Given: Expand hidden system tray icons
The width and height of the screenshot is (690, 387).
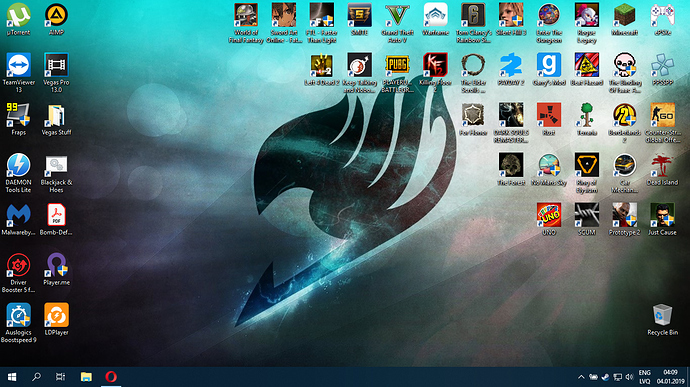Looking at the screenshot, I should 581,377.
